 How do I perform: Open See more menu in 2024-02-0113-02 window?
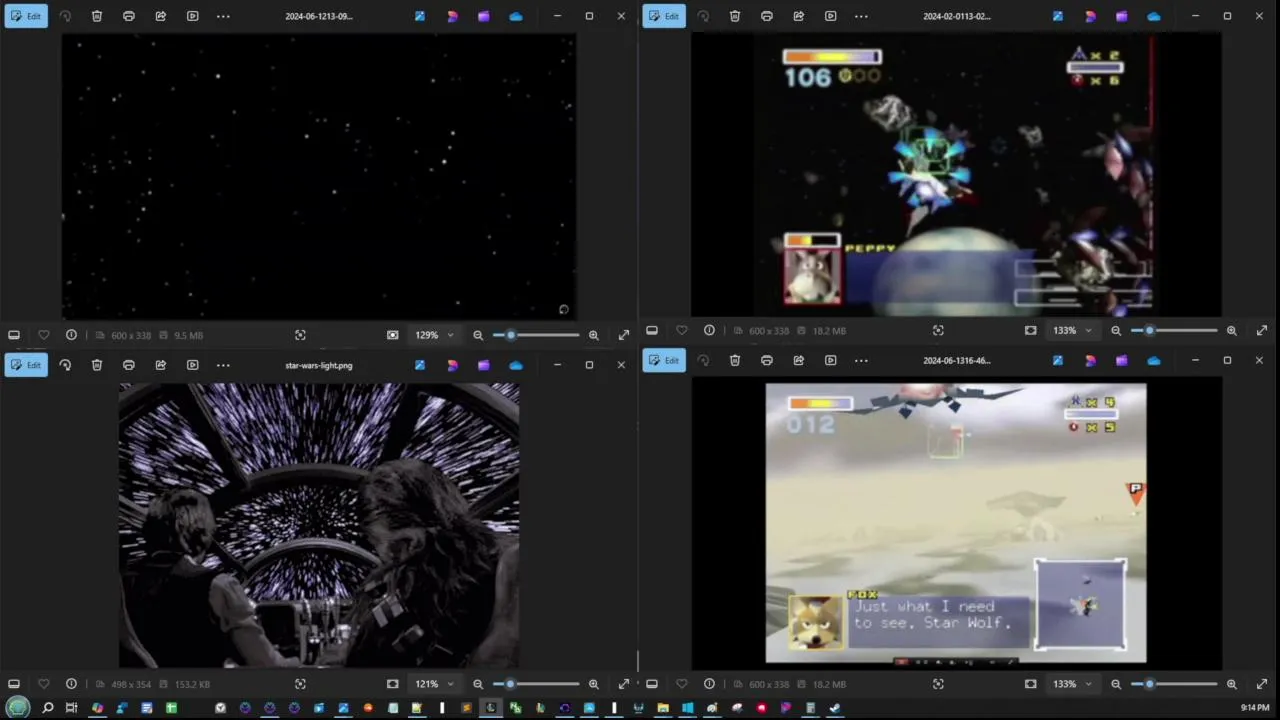coord(861,16)
